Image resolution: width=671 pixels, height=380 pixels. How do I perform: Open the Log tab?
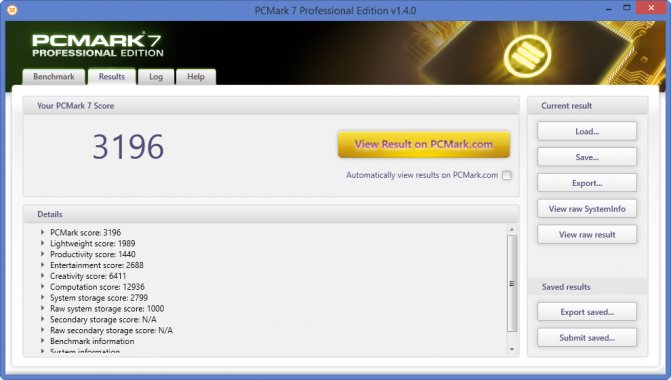coord(156,77)
